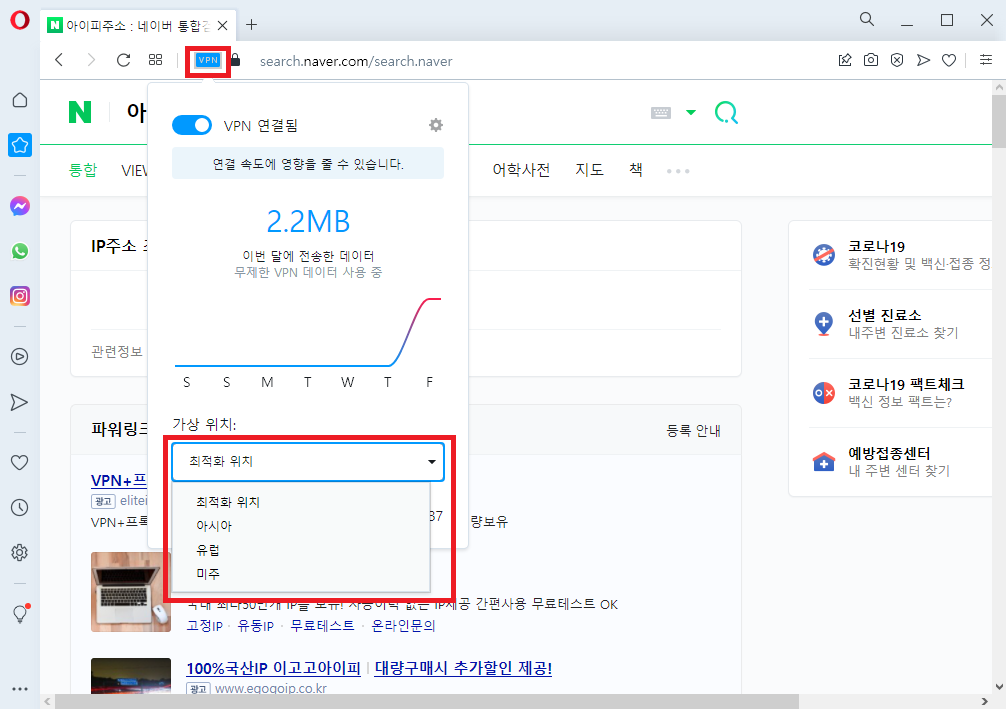1006x709 pixels.
Task: Click the edit page icon in address bar
Action: coord(845,60)
